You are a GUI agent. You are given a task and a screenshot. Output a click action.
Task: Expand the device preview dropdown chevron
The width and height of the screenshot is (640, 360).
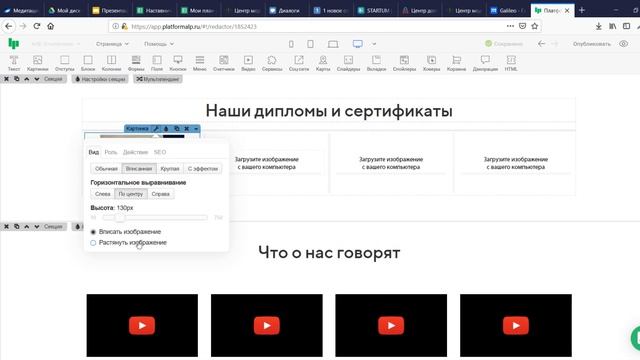pyautogui.click(x=374, y=44)
